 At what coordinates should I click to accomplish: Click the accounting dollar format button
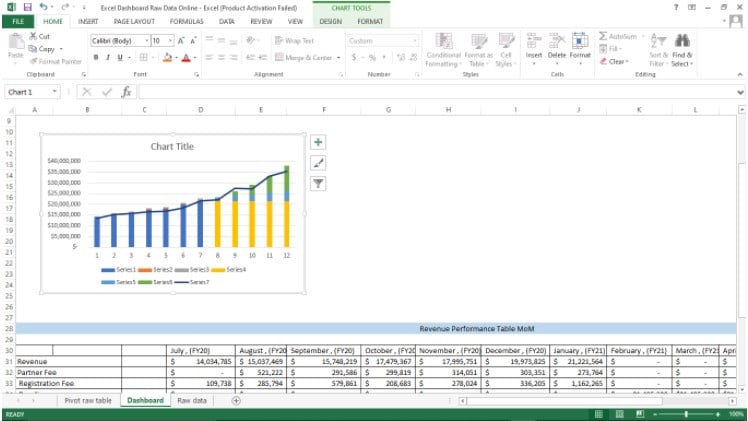(x=354, y=58)
